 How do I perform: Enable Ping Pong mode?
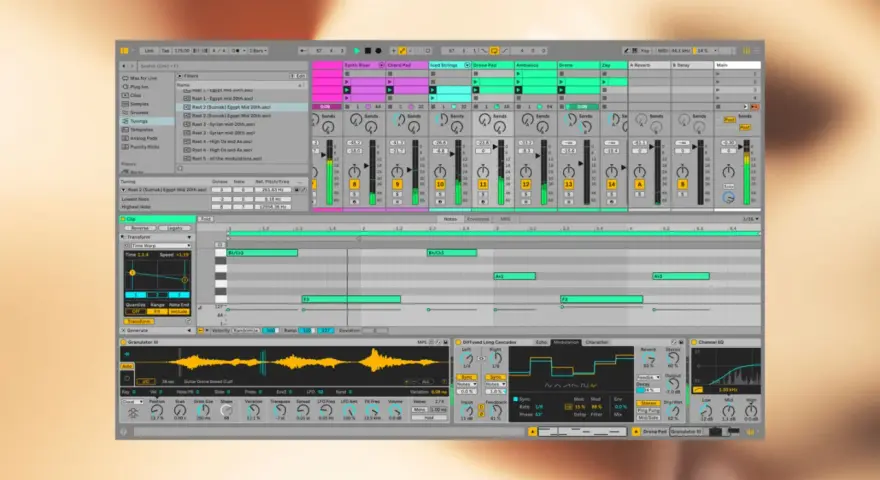click(x=648, y=410)
